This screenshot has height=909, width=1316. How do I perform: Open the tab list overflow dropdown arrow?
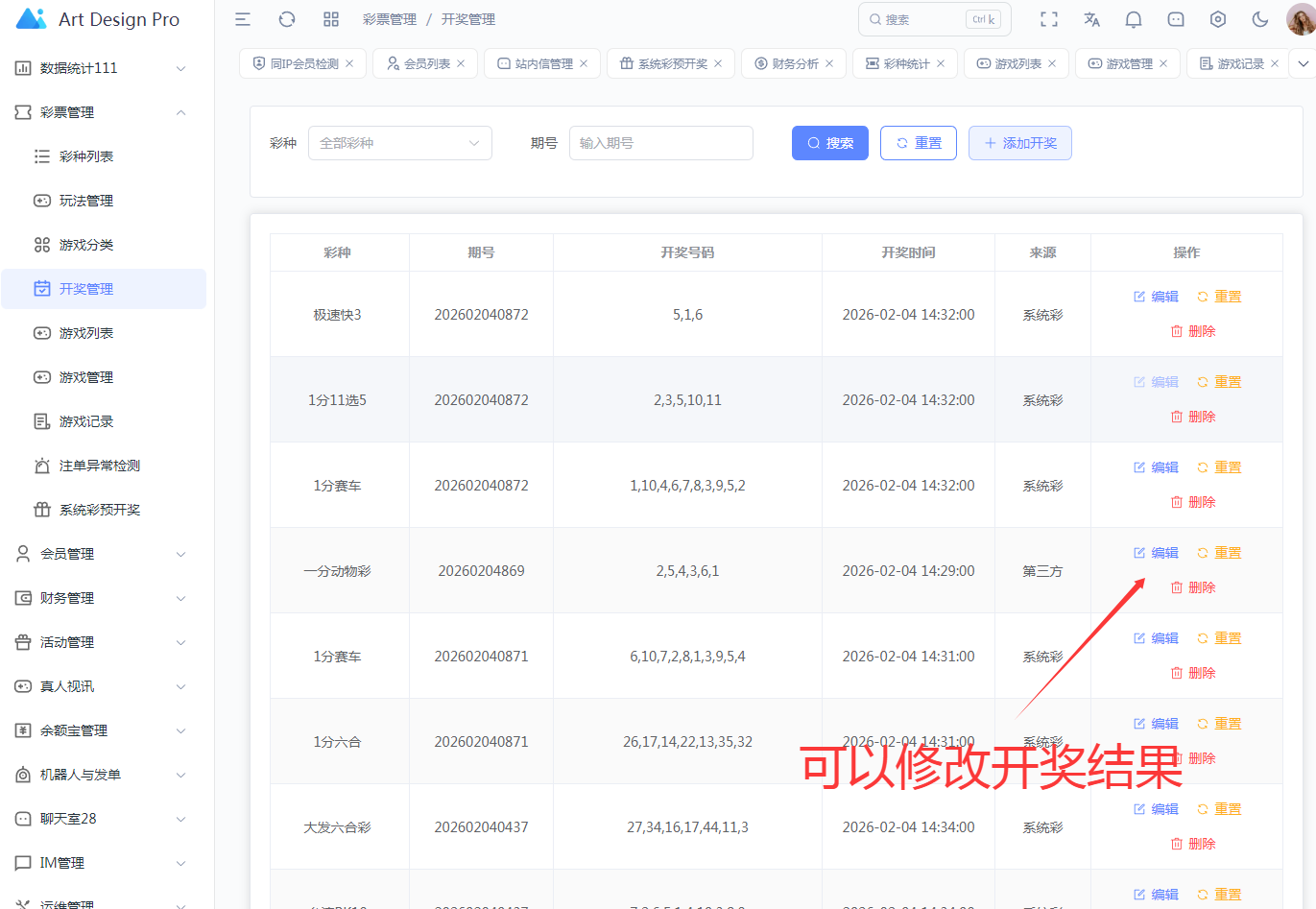coord(1303,63)
